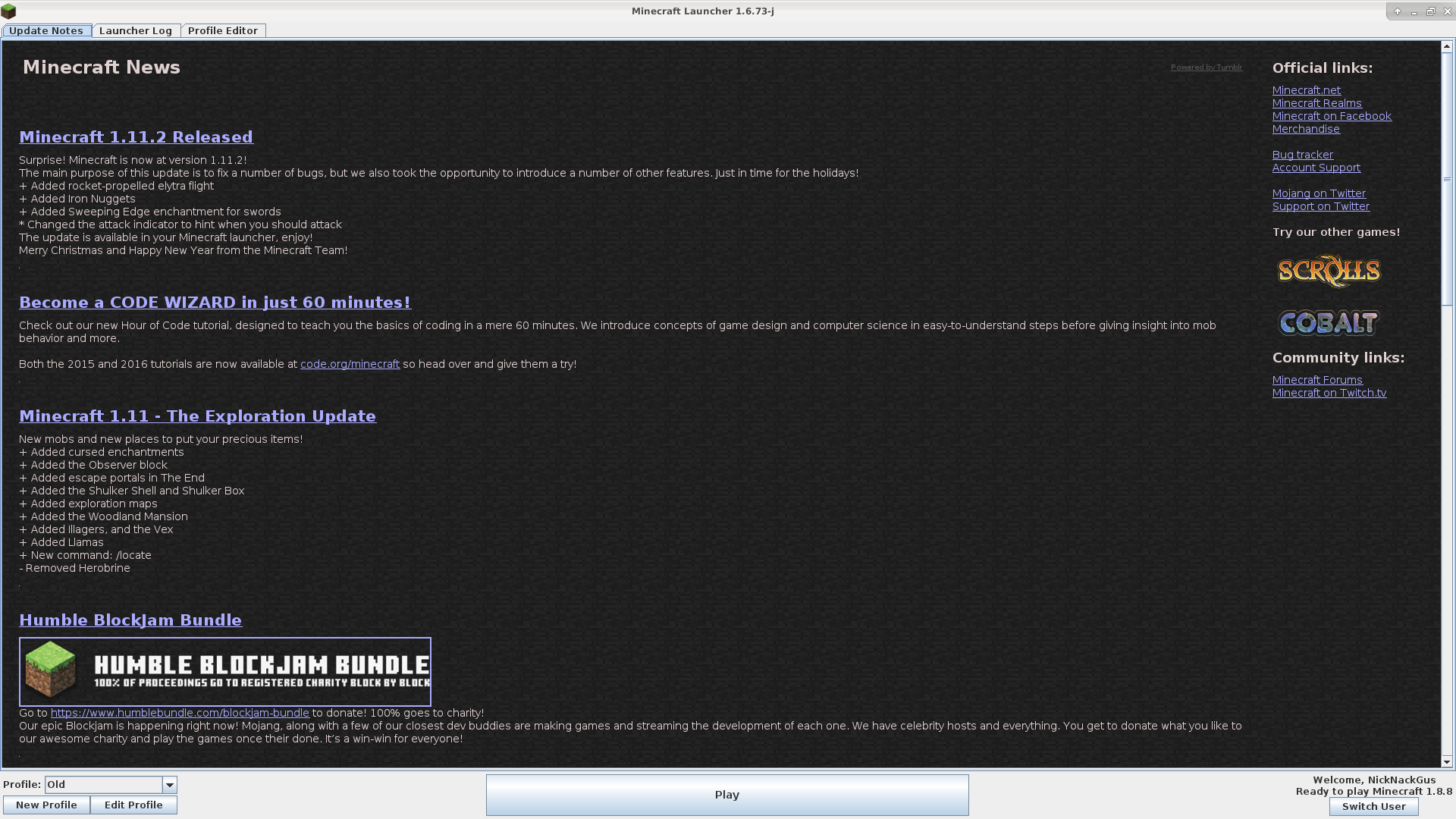
Task: Click the New Profile button
Action: tap(47, 805)
